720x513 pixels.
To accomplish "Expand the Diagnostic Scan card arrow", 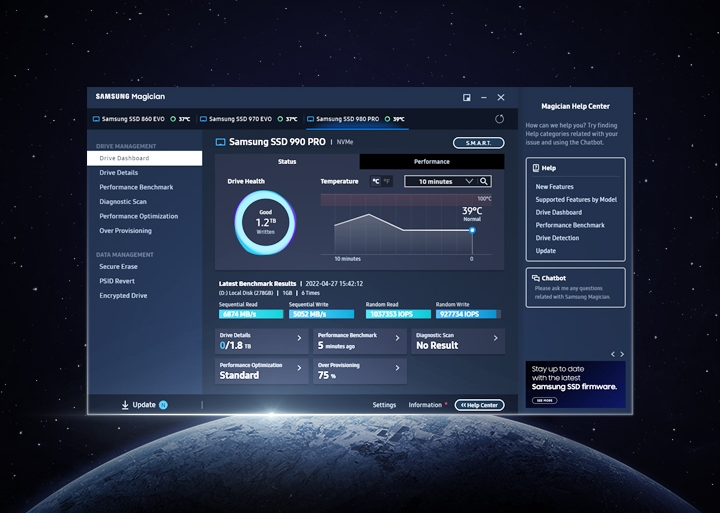I will [x=495, y=339].
